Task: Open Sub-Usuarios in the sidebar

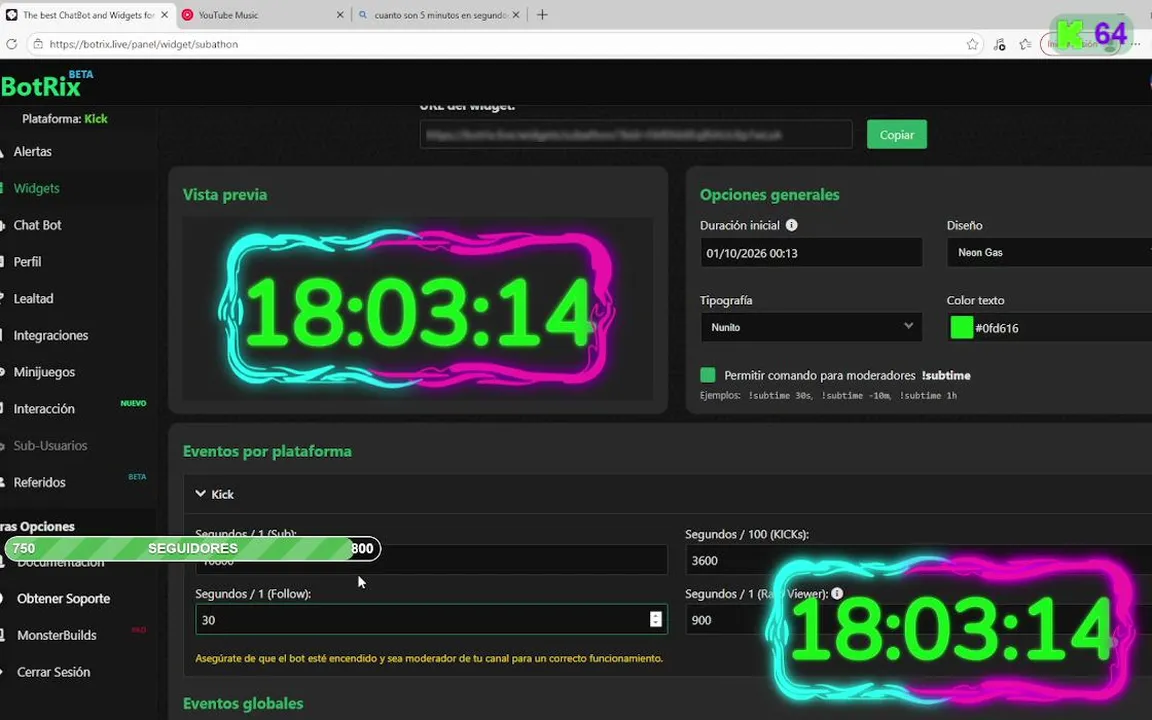Action: coord(50,445)
